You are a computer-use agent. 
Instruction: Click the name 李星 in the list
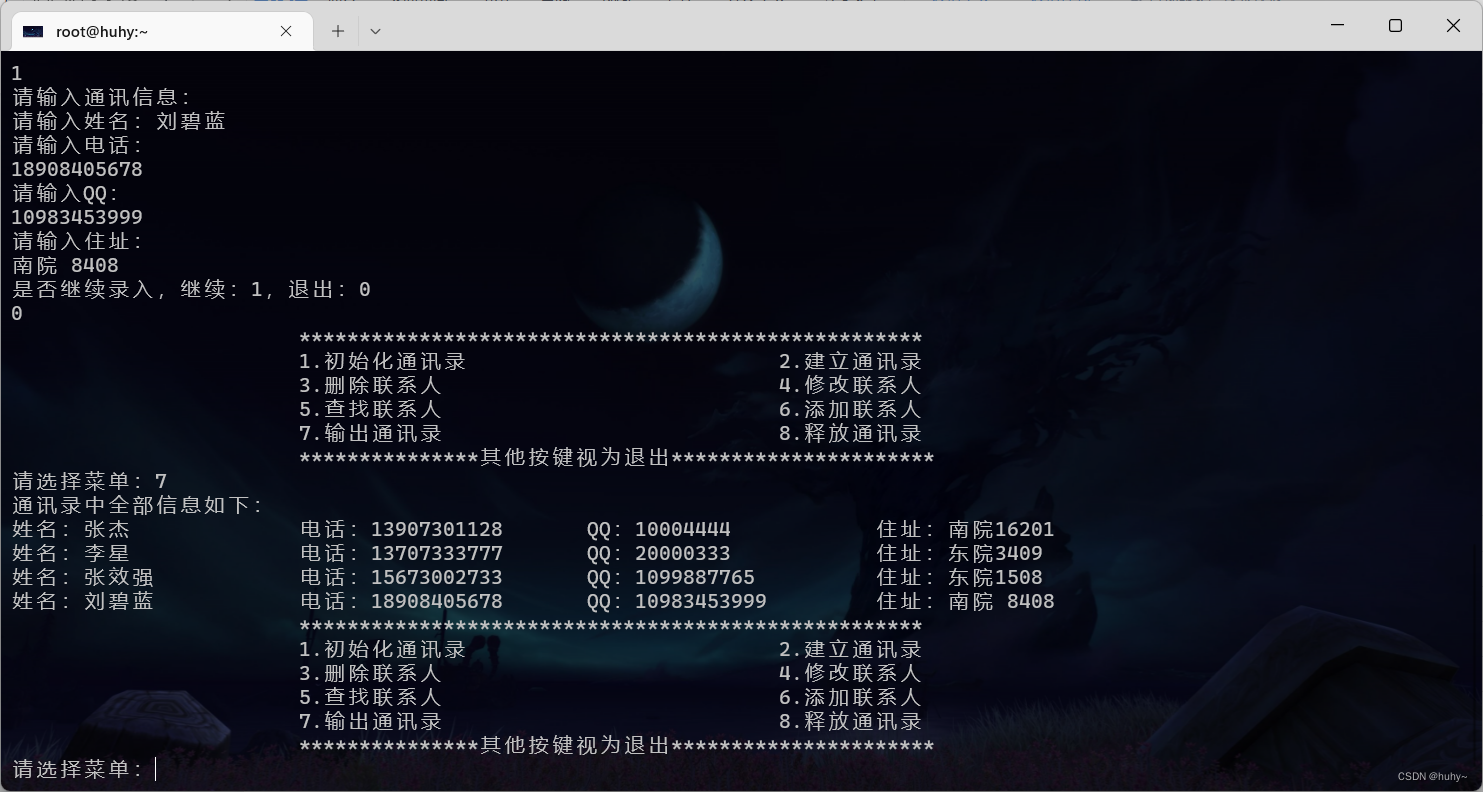pyautogui.click(x=107, y=553)
